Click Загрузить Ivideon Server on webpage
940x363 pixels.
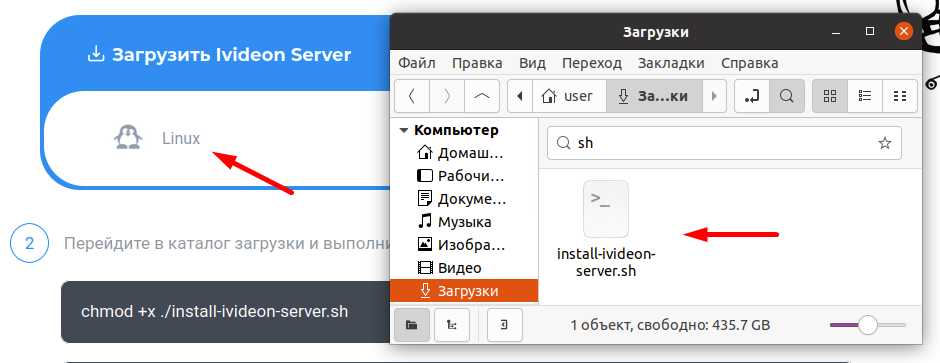219,55
